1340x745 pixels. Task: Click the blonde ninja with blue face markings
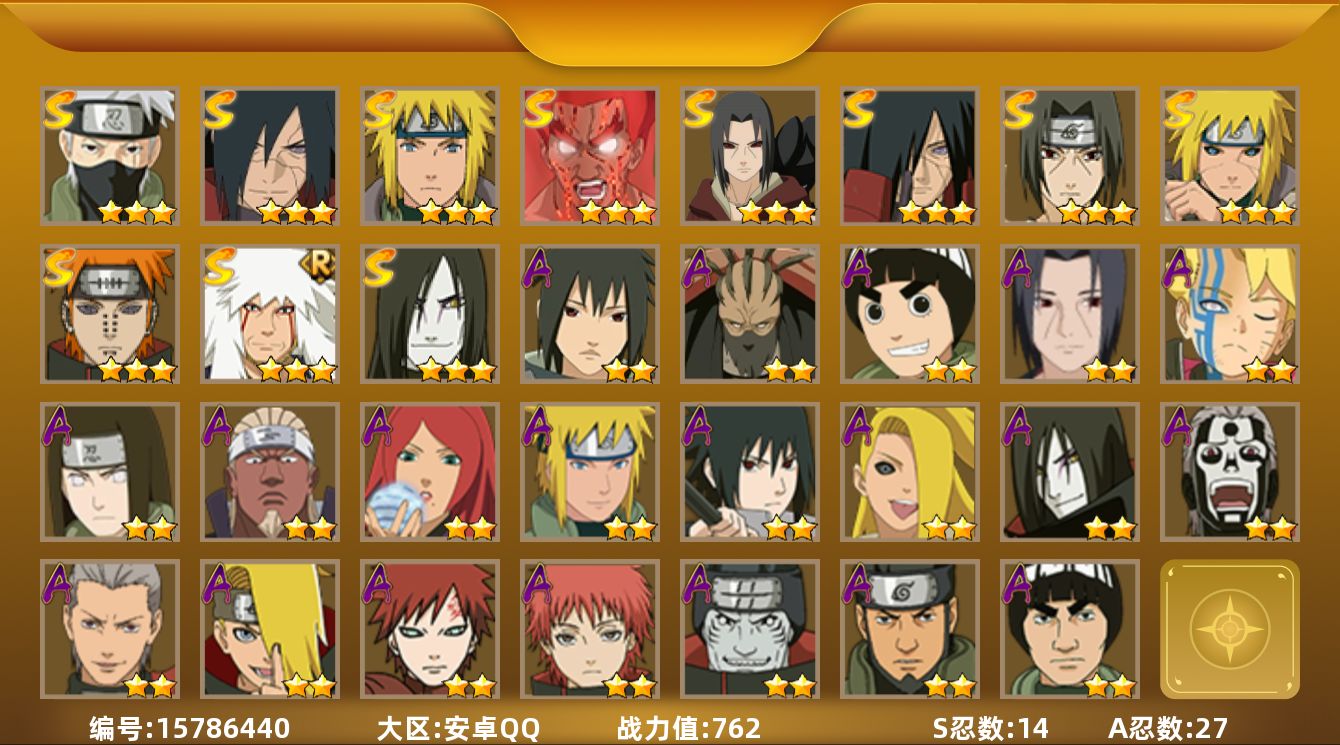coord(1230,314)
